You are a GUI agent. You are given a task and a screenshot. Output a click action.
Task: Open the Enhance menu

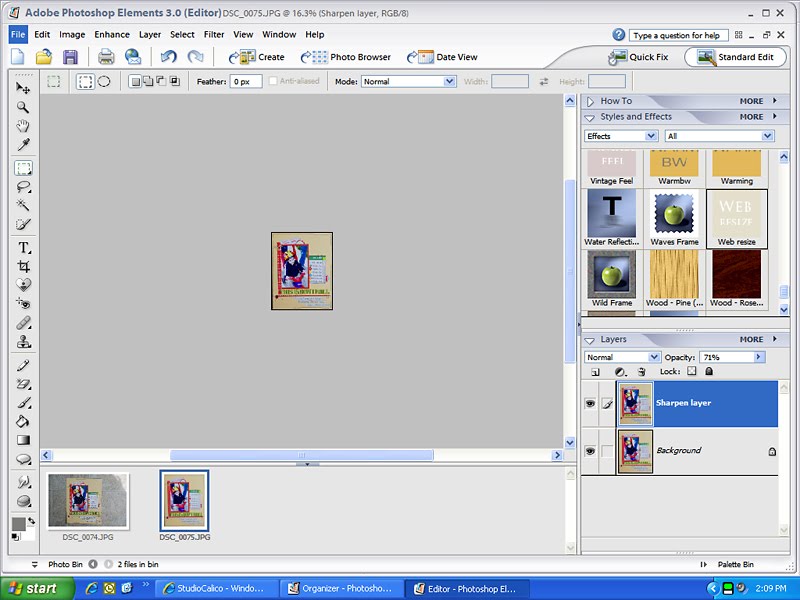tap(112, 35)
